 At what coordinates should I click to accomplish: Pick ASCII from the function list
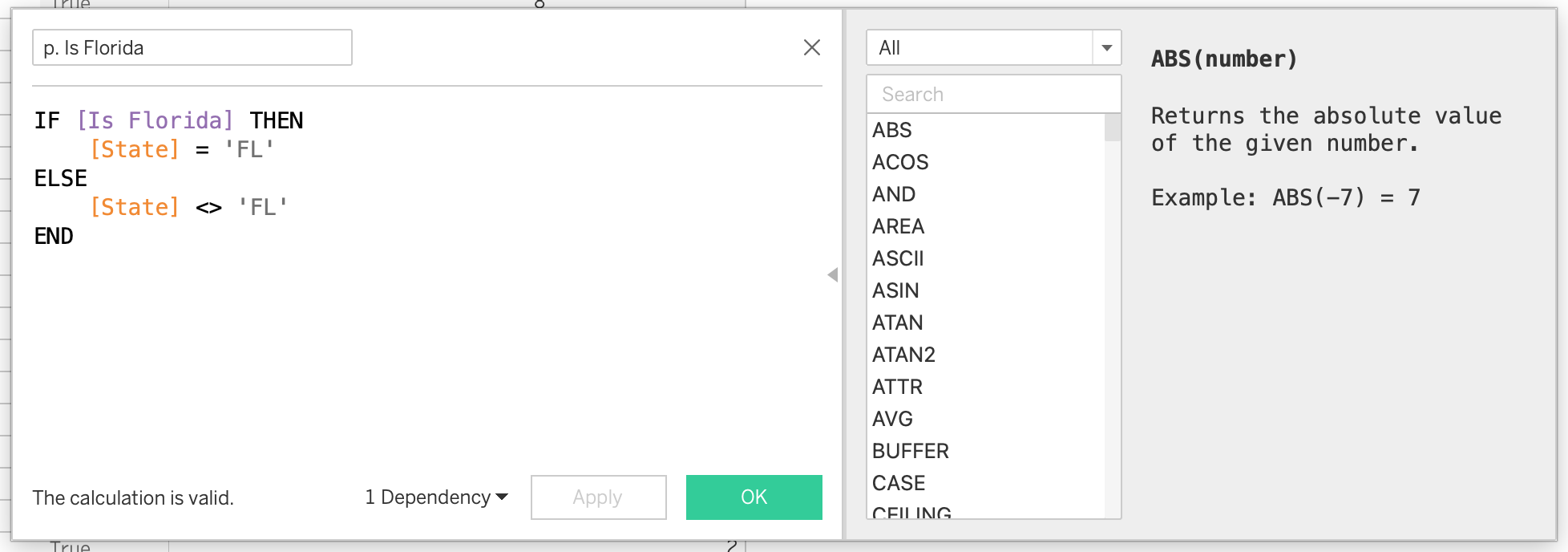pyautogui.click(x=898, y=258)
